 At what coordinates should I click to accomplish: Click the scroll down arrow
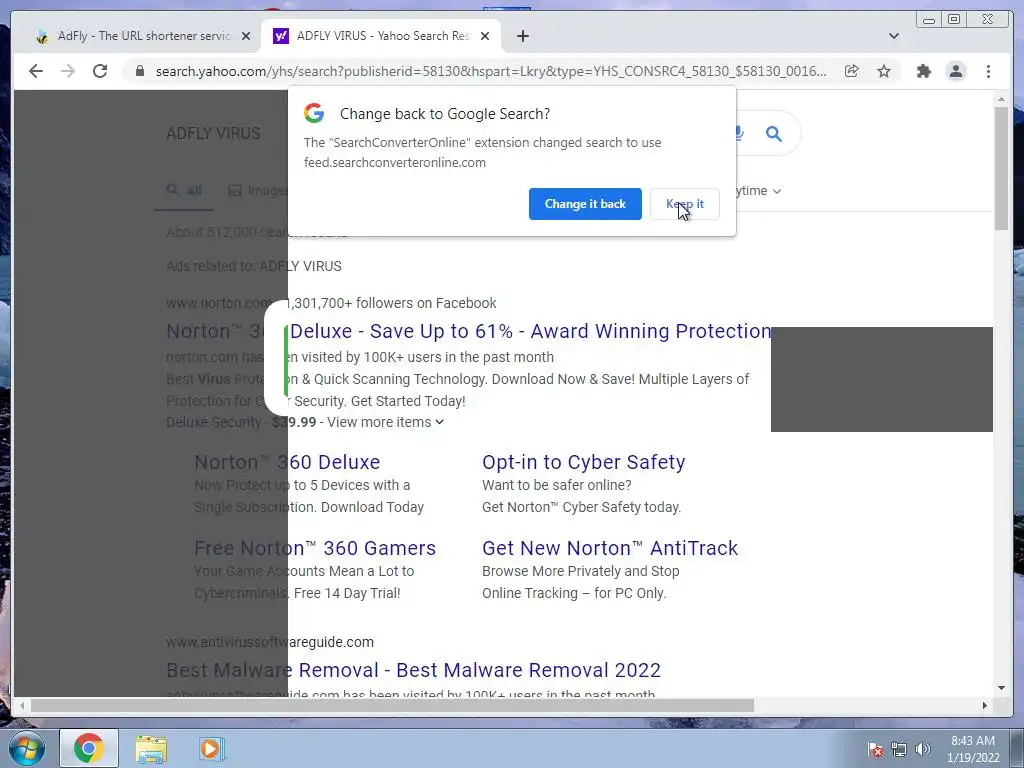[1001, 688]
